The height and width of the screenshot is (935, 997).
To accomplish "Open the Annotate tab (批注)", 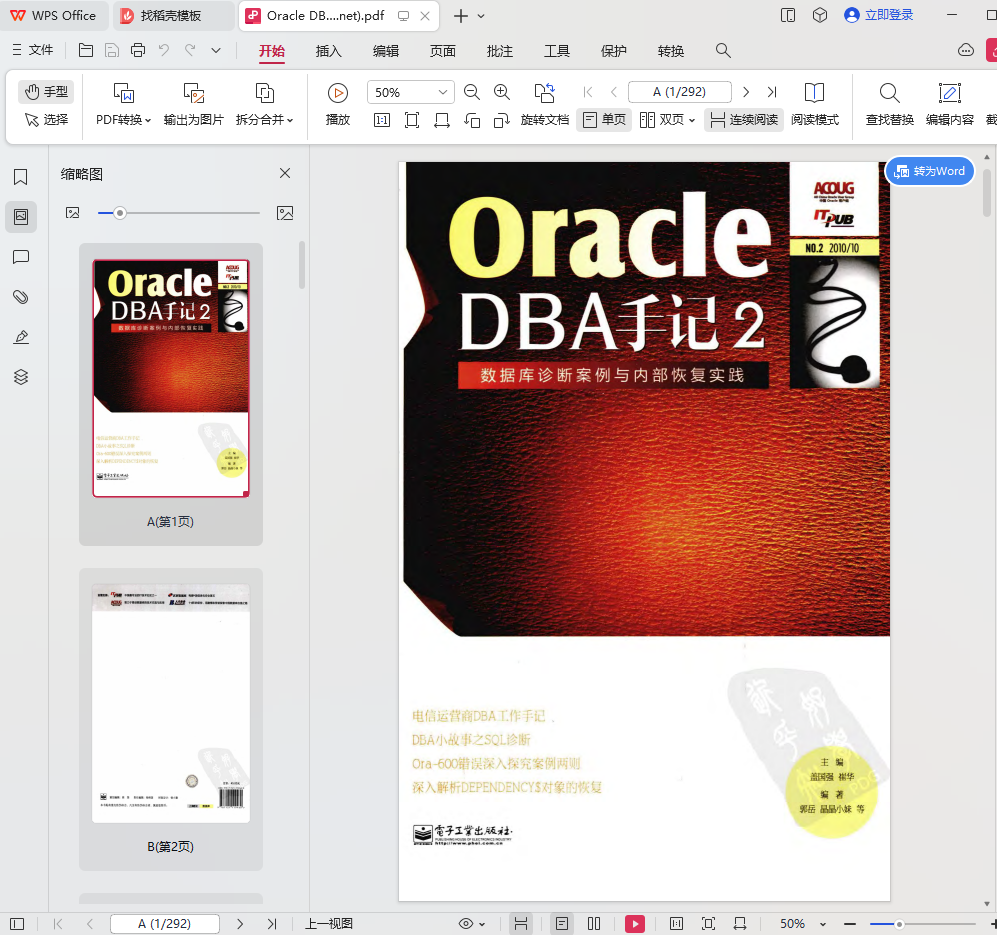I will pyautogui.click(x=499, y=51).
